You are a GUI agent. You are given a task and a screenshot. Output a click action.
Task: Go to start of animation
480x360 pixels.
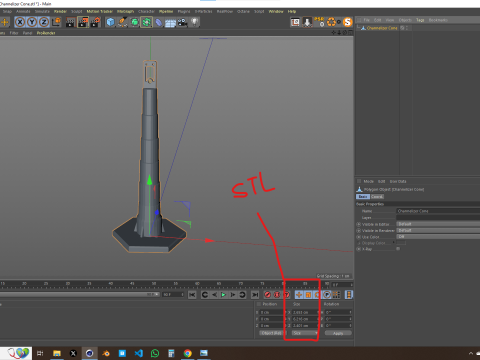click(192, 295)
